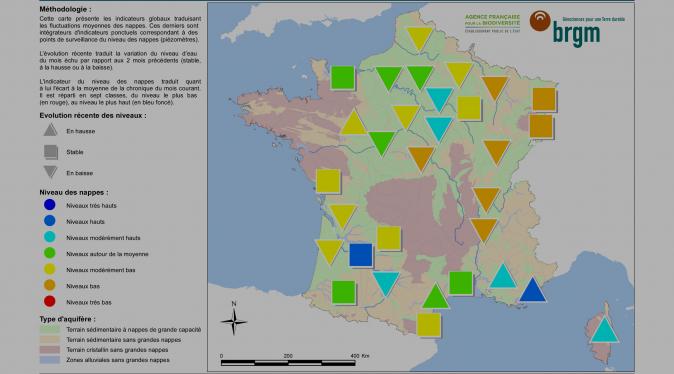Select the green upward triangle map marker
Screen dimensions: 674x374
point(435,297)
